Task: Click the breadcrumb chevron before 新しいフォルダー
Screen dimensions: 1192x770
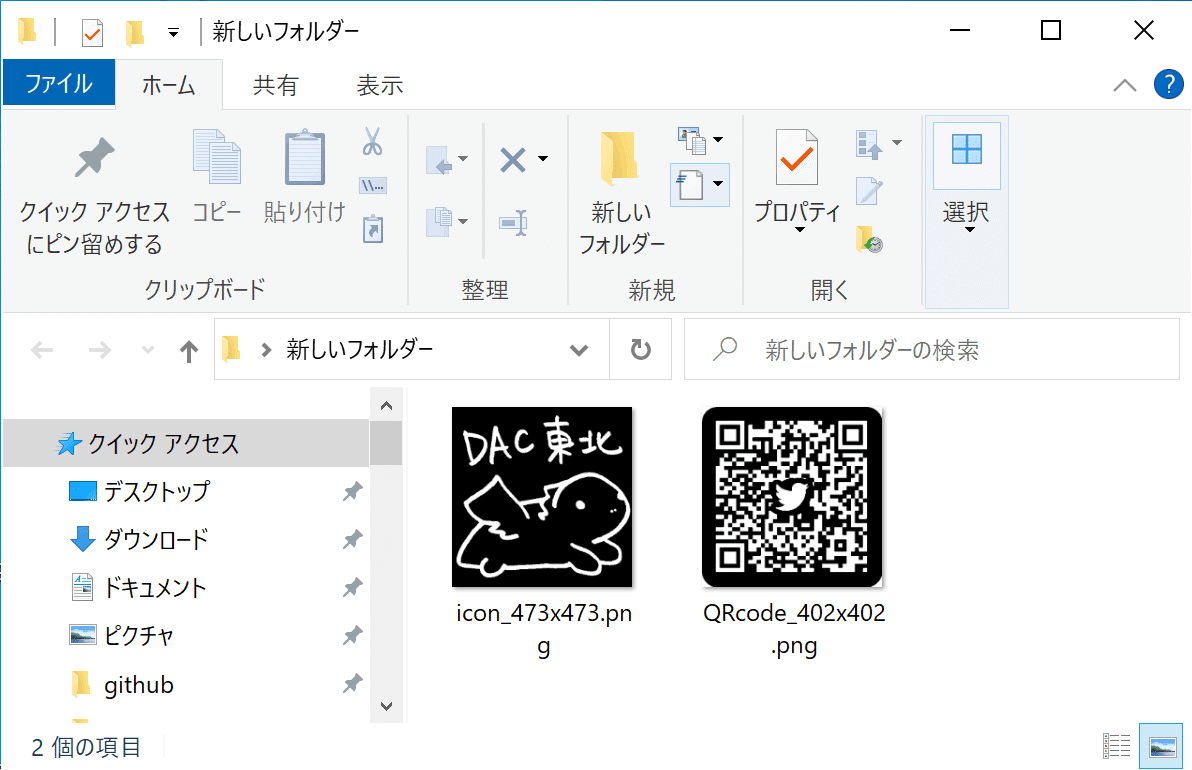Action: tap(266, 350)
